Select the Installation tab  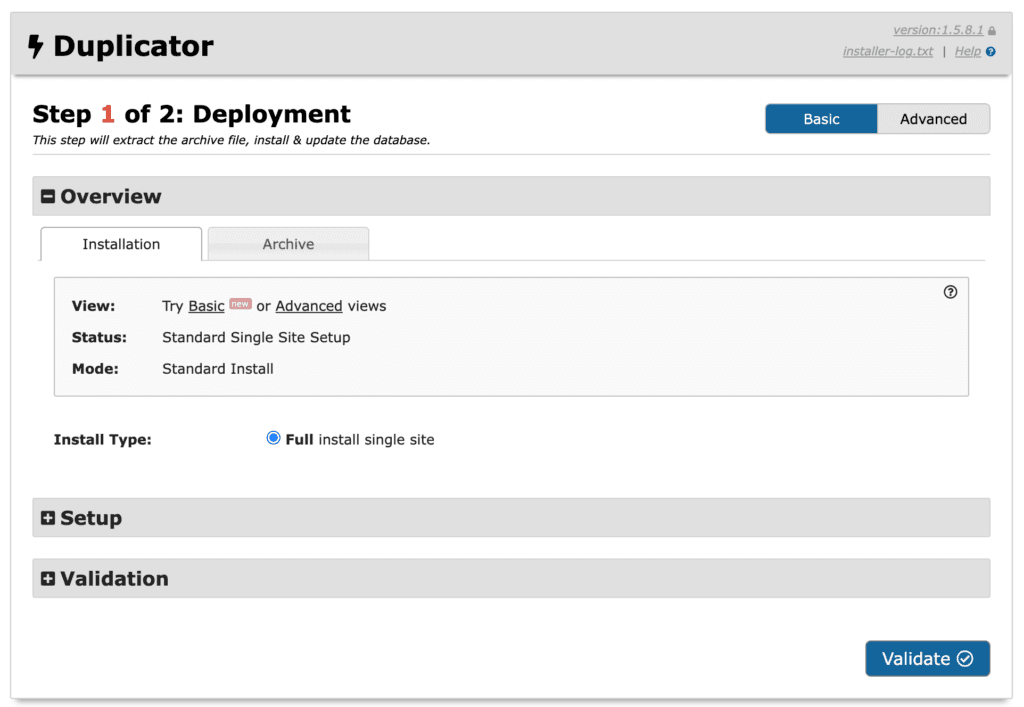[121, 243]
